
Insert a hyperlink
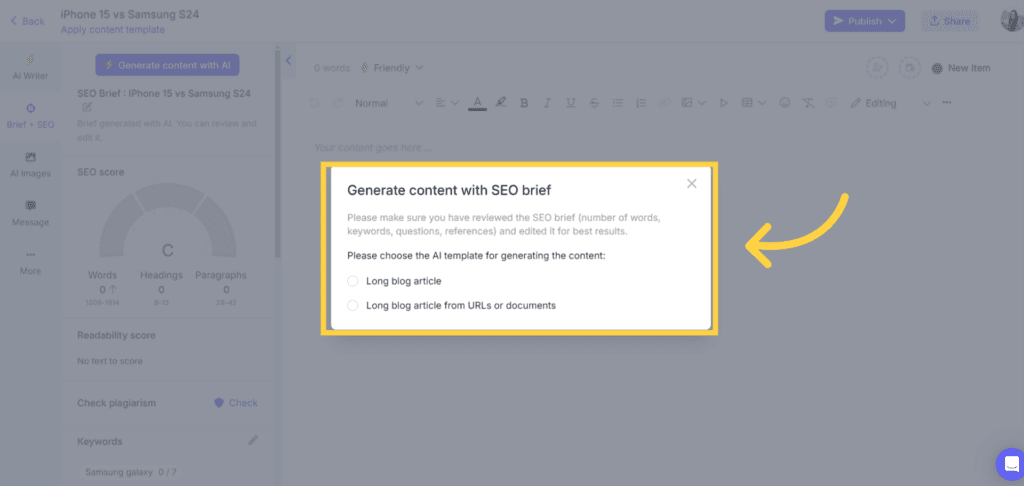(x=664, y=103)
